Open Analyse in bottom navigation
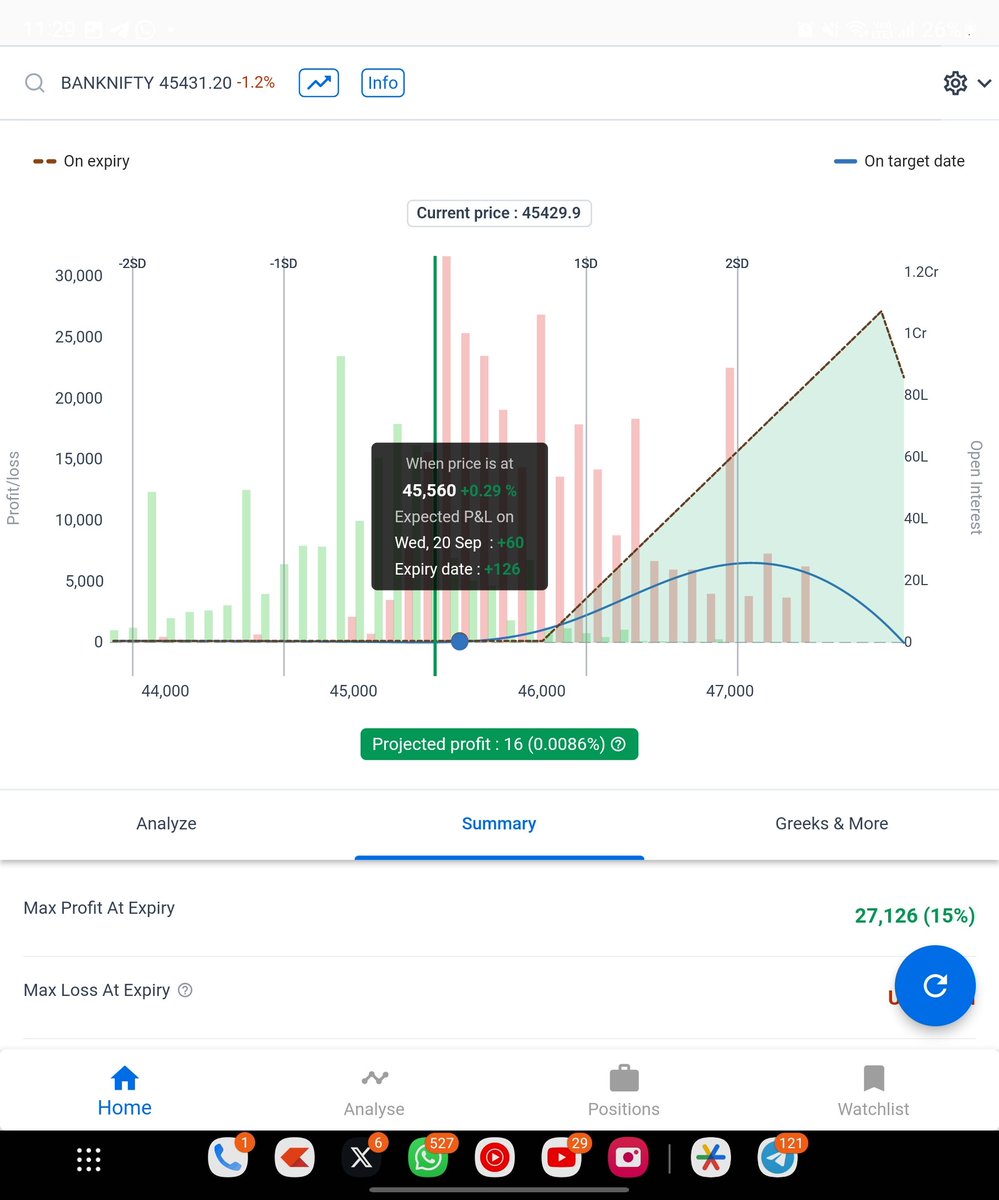Viewport: 999px width, 1200px height. click(374, 1092)
